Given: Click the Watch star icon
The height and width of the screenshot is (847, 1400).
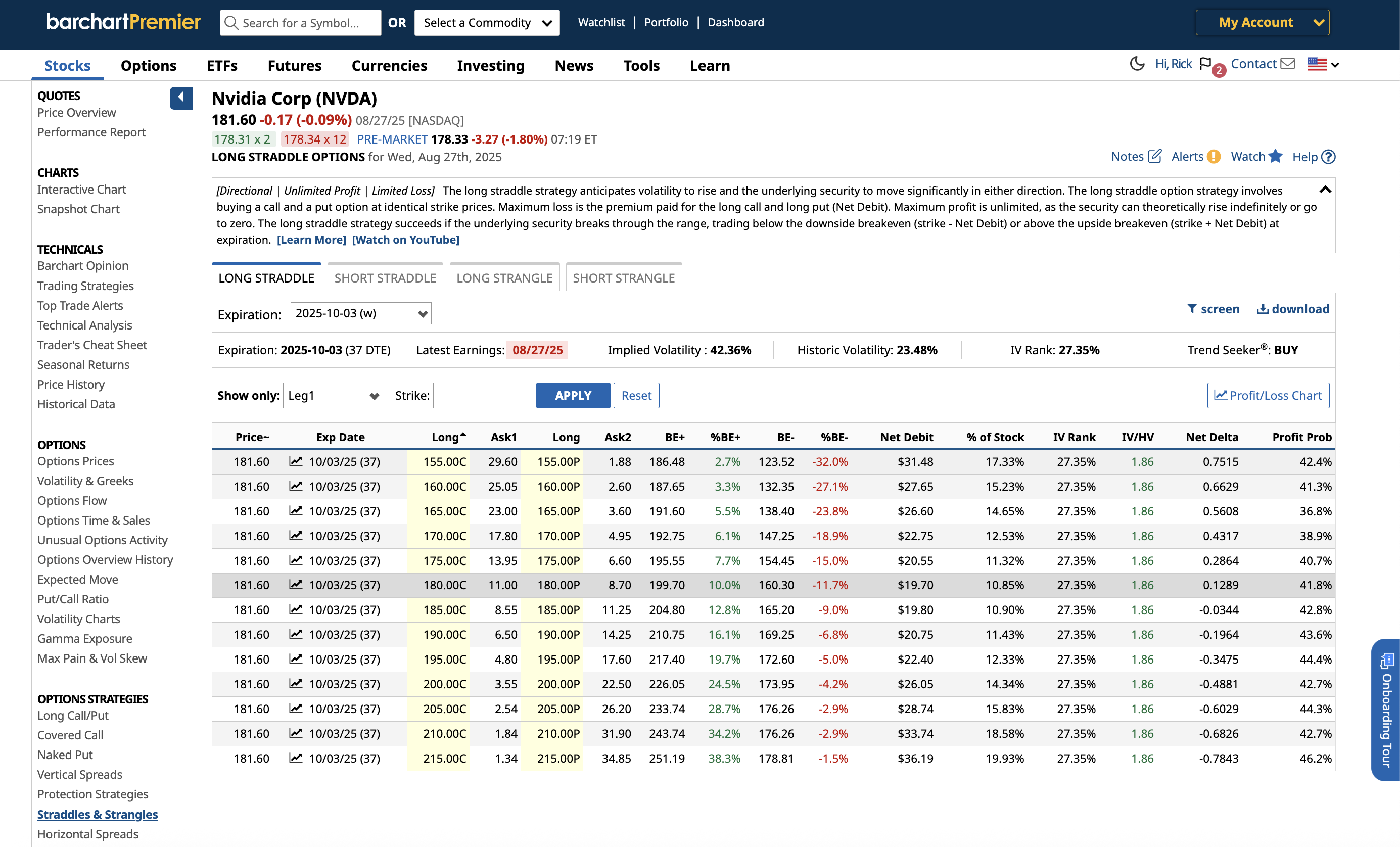Looking at the screenshot, I should pyautogui.click(x=1276, y=156).
